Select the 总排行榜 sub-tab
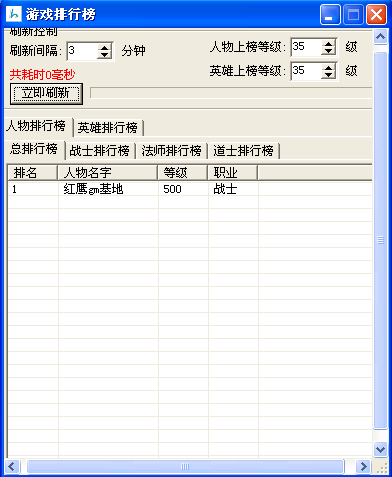This screenshot has width=392, height=477. [35, 149]
